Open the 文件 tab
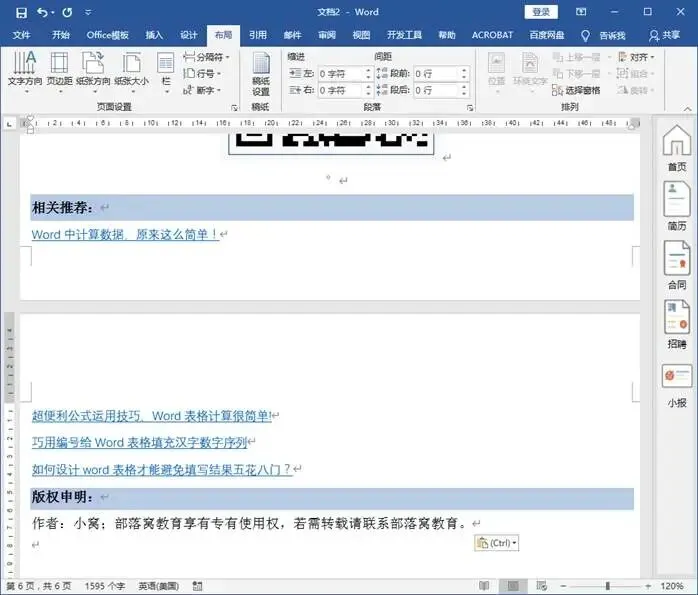This screenshot has width=698, height=595. [21, 35]
